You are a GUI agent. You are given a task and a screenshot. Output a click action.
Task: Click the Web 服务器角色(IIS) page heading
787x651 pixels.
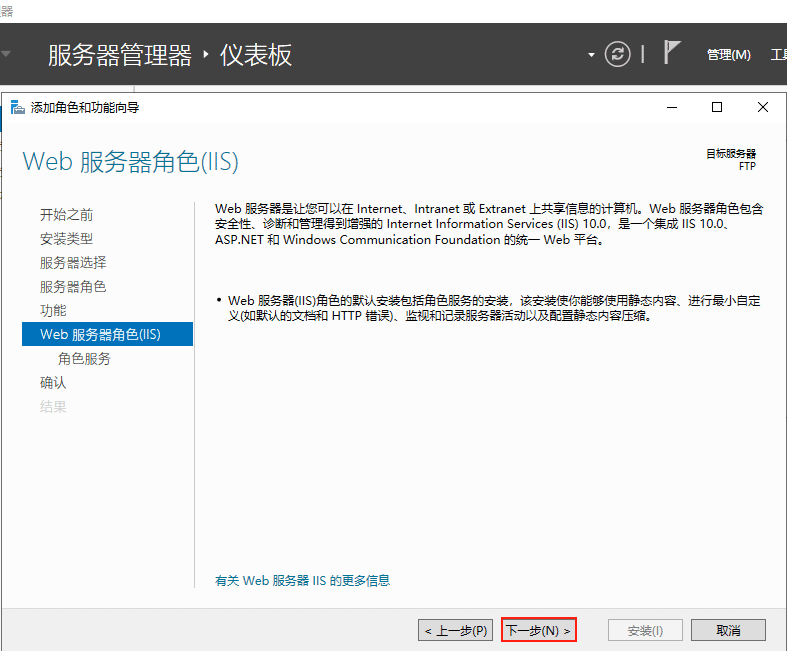130,162
